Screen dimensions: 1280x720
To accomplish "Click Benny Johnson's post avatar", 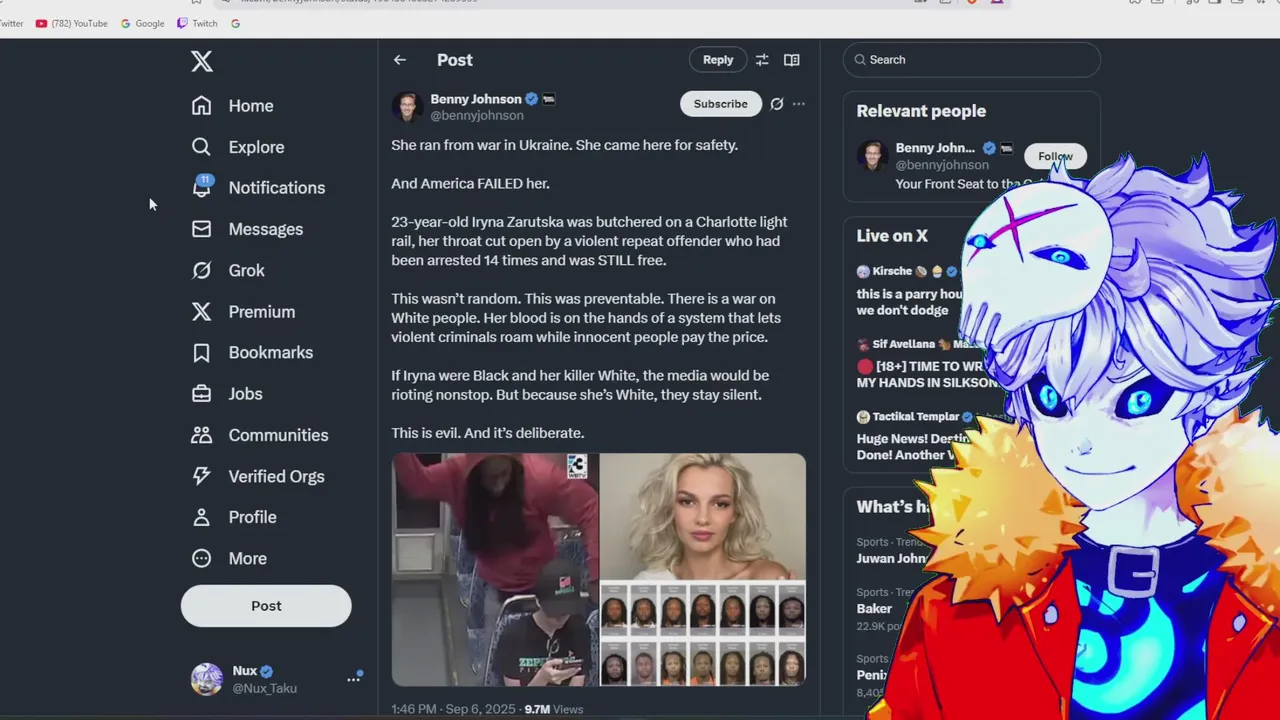I will tap(407, 107).
